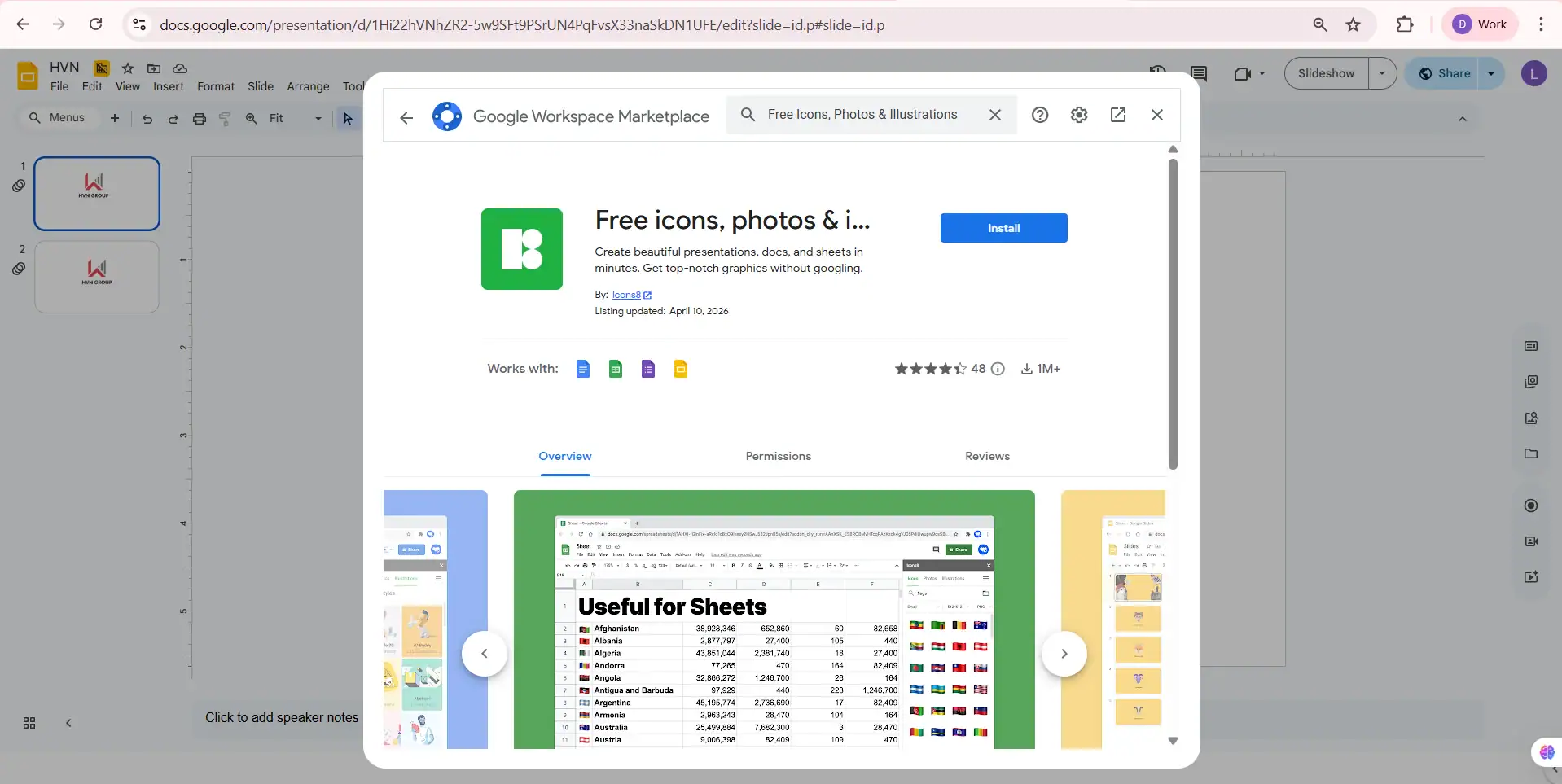Switch to the Permissions tab
The height and width of the screenshot is (784, 1562).
pyautogui.click(x=777, y=457)
